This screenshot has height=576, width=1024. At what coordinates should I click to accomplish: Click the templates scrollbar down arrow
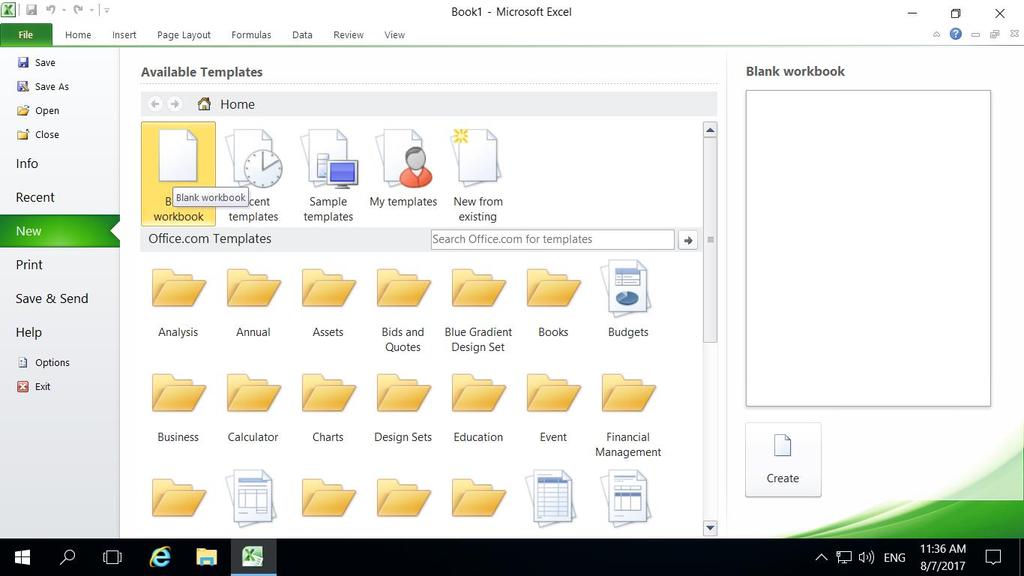pos(711,528)
